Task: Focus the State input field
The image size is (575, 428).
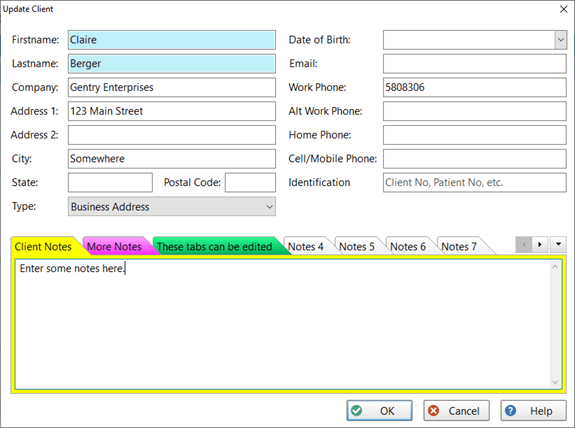Action: pos(110,183)
